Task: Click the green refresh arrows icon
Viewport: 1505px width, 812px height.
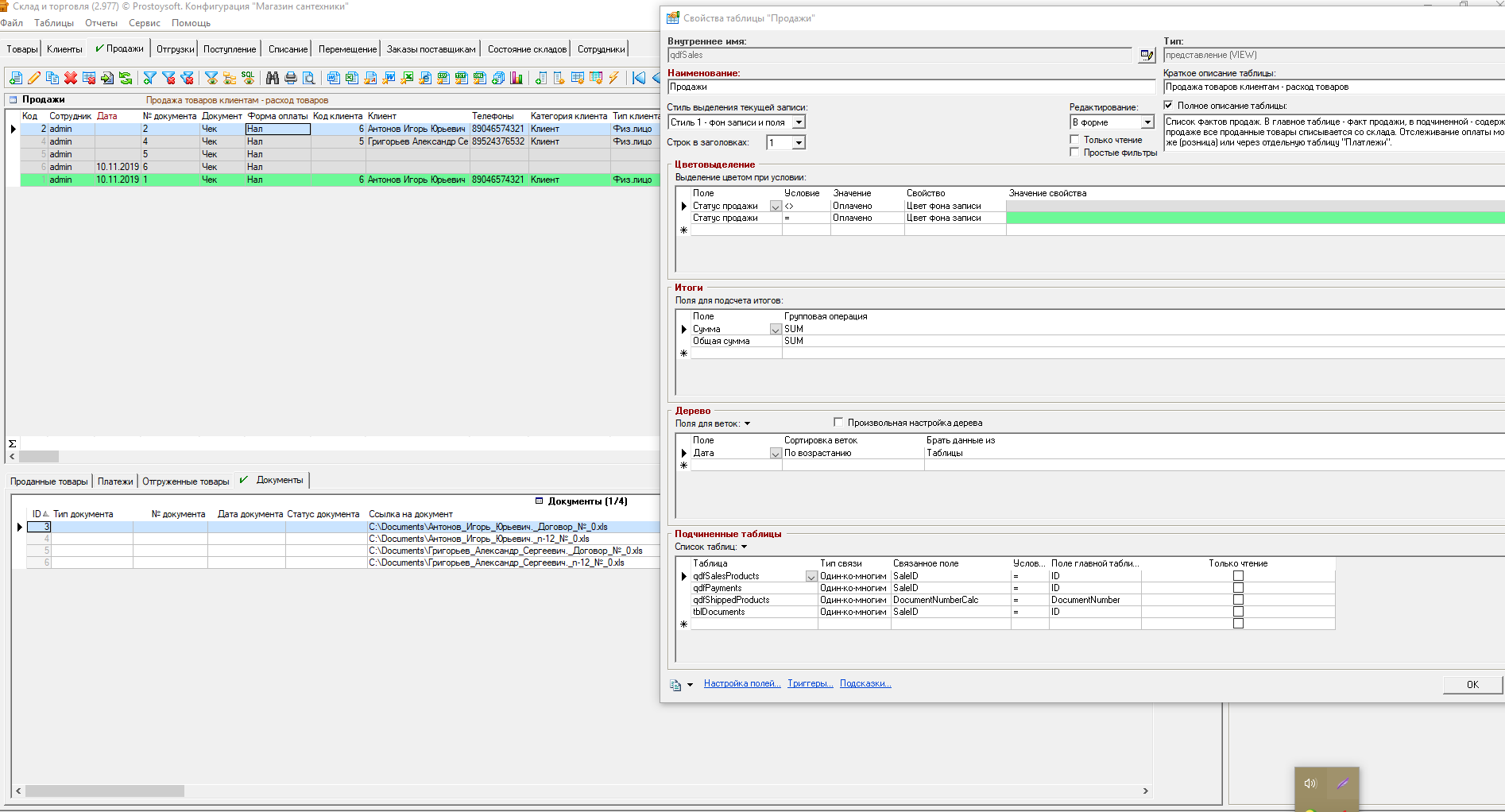Action: pos(126,78)
